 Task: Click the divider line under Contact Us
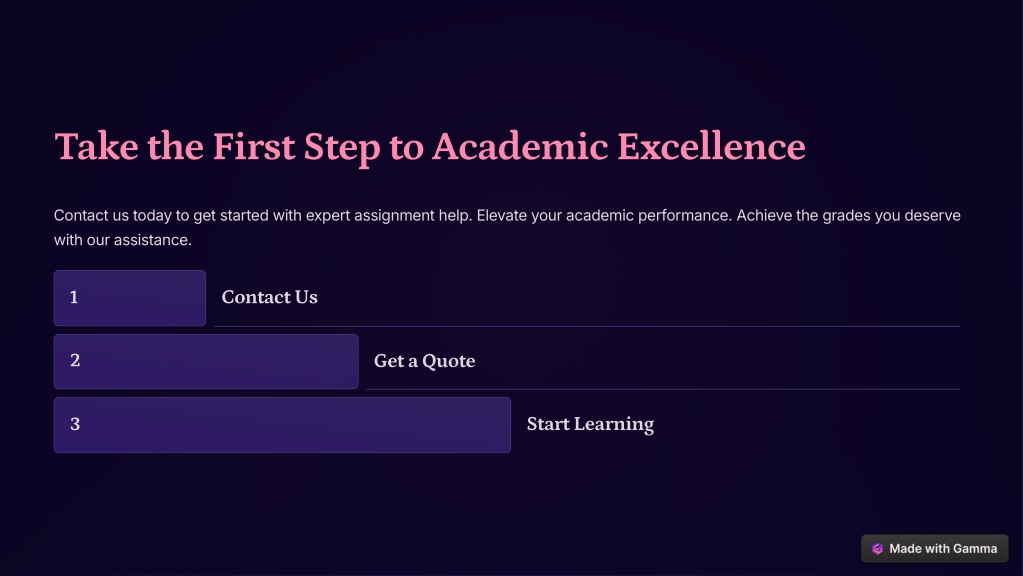coord(587,326)
